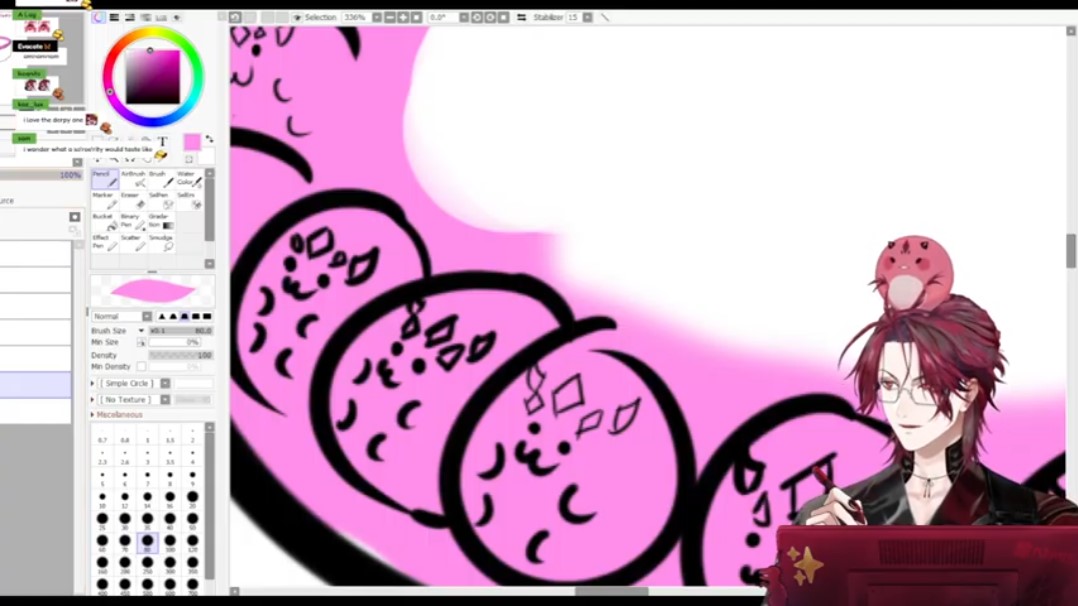Open the Normal brush mode dropdown
Viewport: 1078px width, 606px height.
point(147,316)
